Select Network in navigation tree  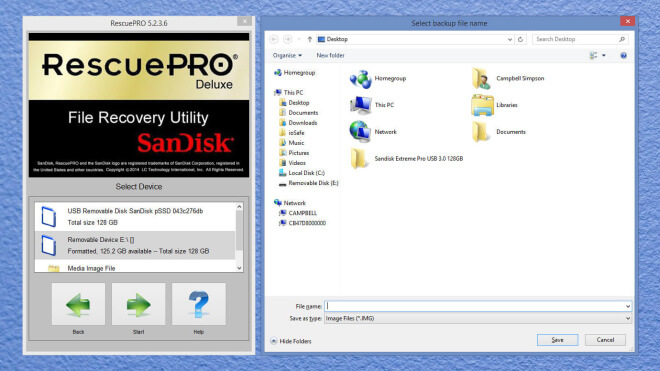coord(290,203)
